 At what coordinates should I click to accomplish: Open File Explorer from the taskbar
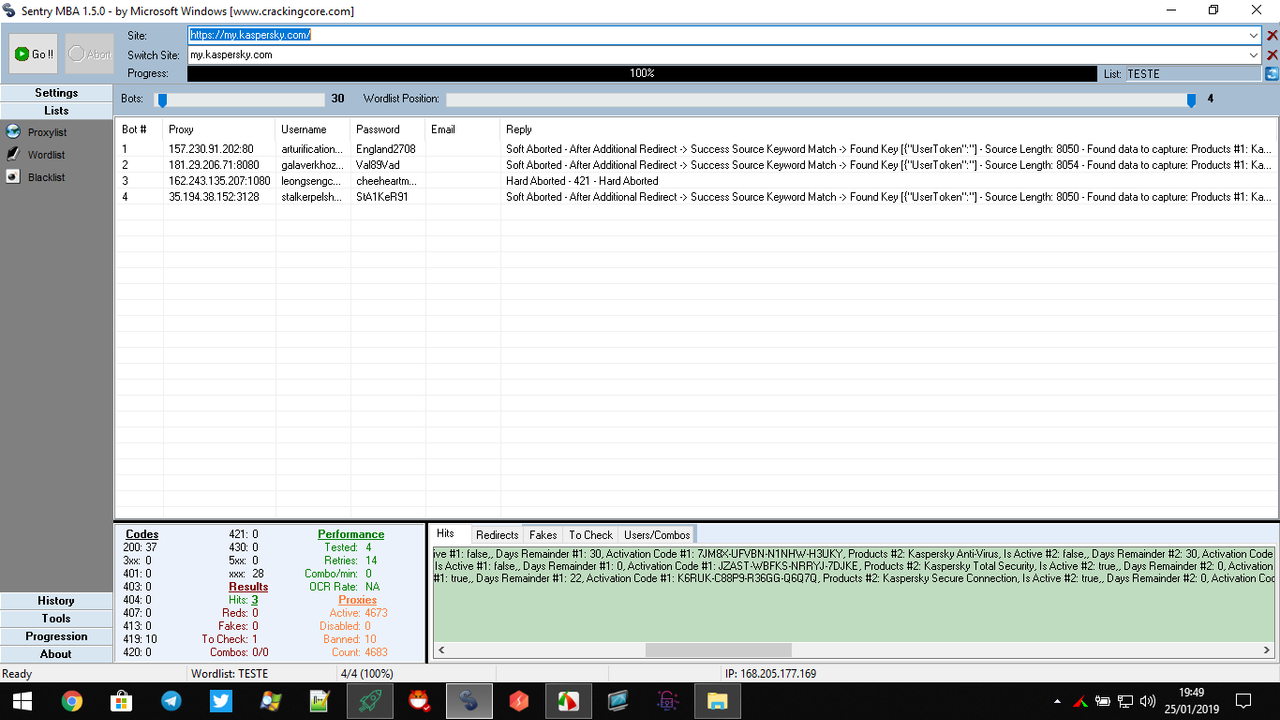[x=716, y=701]
